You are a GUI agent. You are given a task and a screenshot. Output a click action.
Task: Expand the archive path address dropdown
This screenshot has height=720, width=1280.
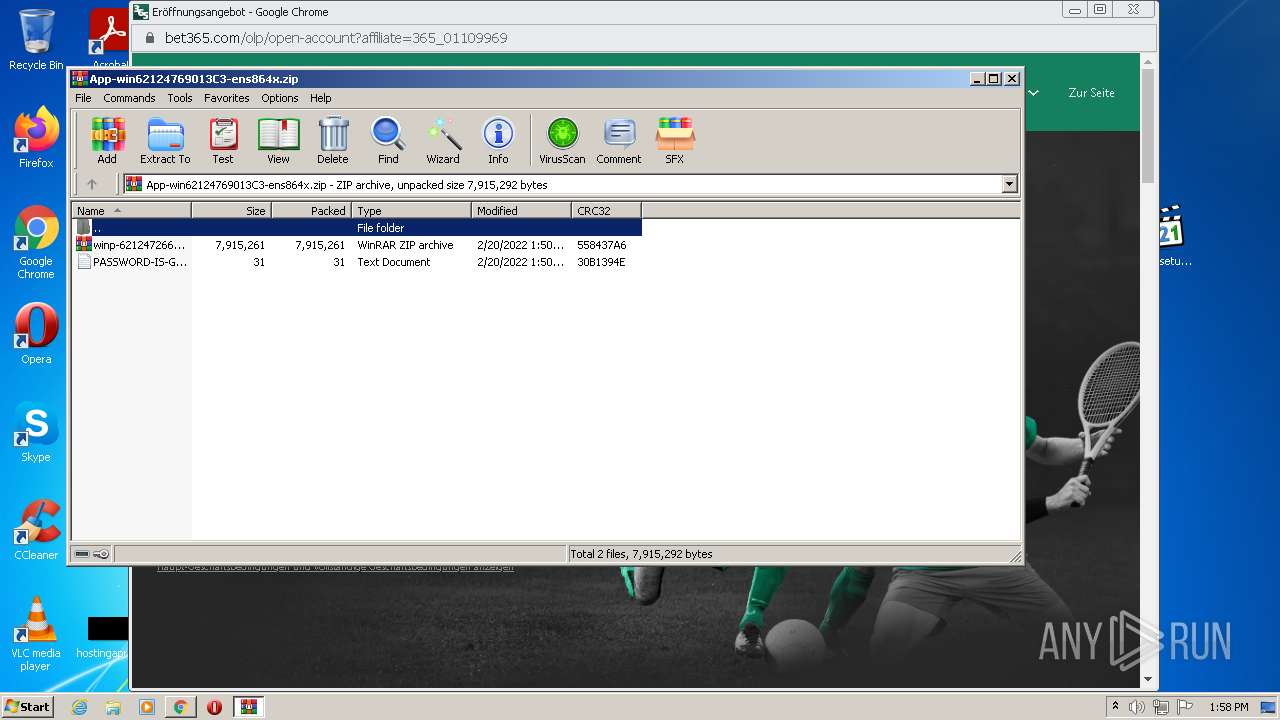click(x=1009, y=184)
